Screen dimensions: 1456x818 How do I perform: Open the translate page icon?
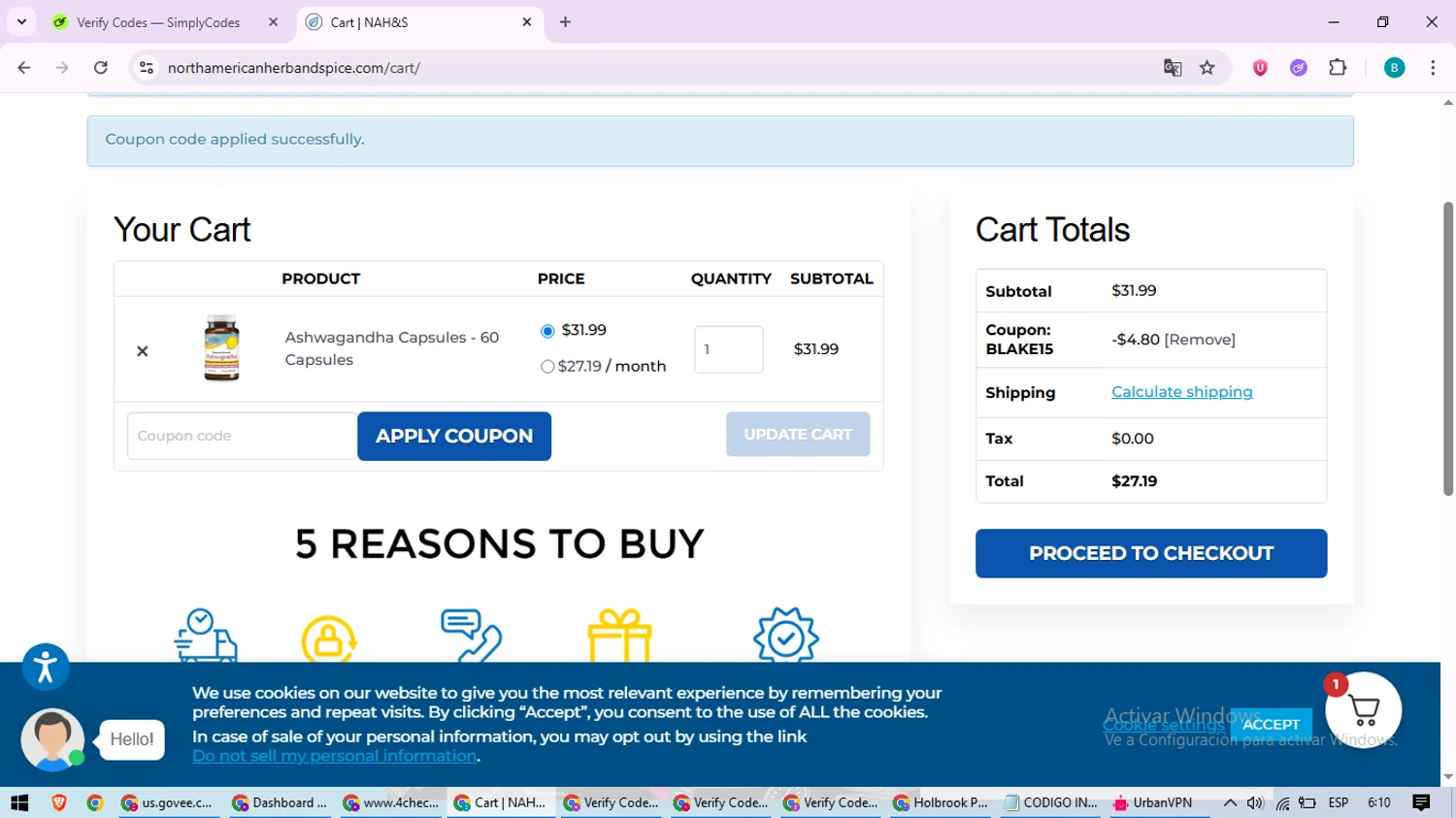(1173, 68)
